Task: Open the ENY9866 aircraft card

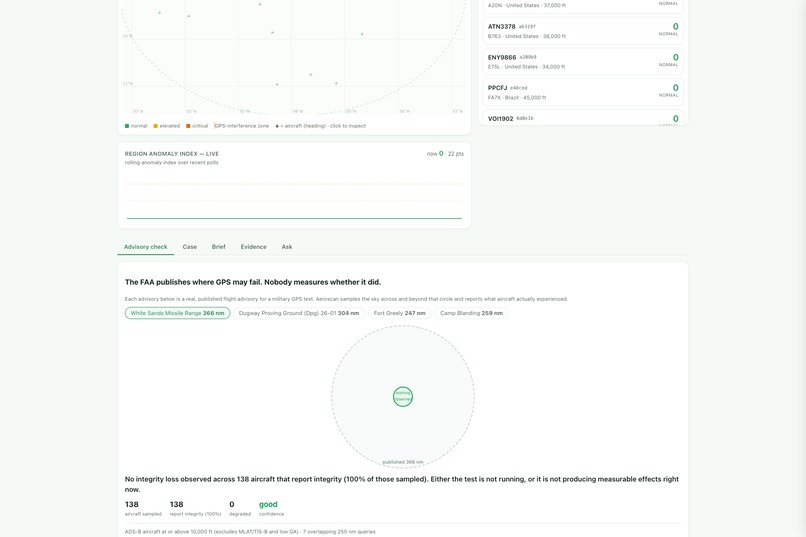Action: 583,62
